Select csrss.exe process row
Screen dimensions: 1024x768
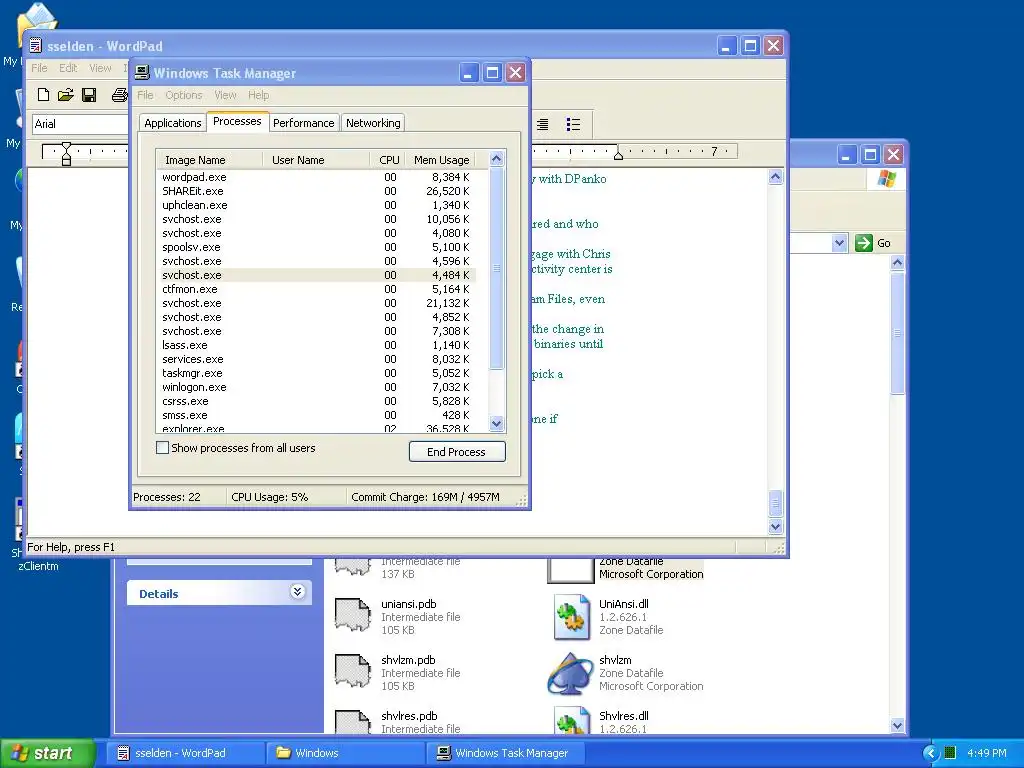tap(316, 401)
